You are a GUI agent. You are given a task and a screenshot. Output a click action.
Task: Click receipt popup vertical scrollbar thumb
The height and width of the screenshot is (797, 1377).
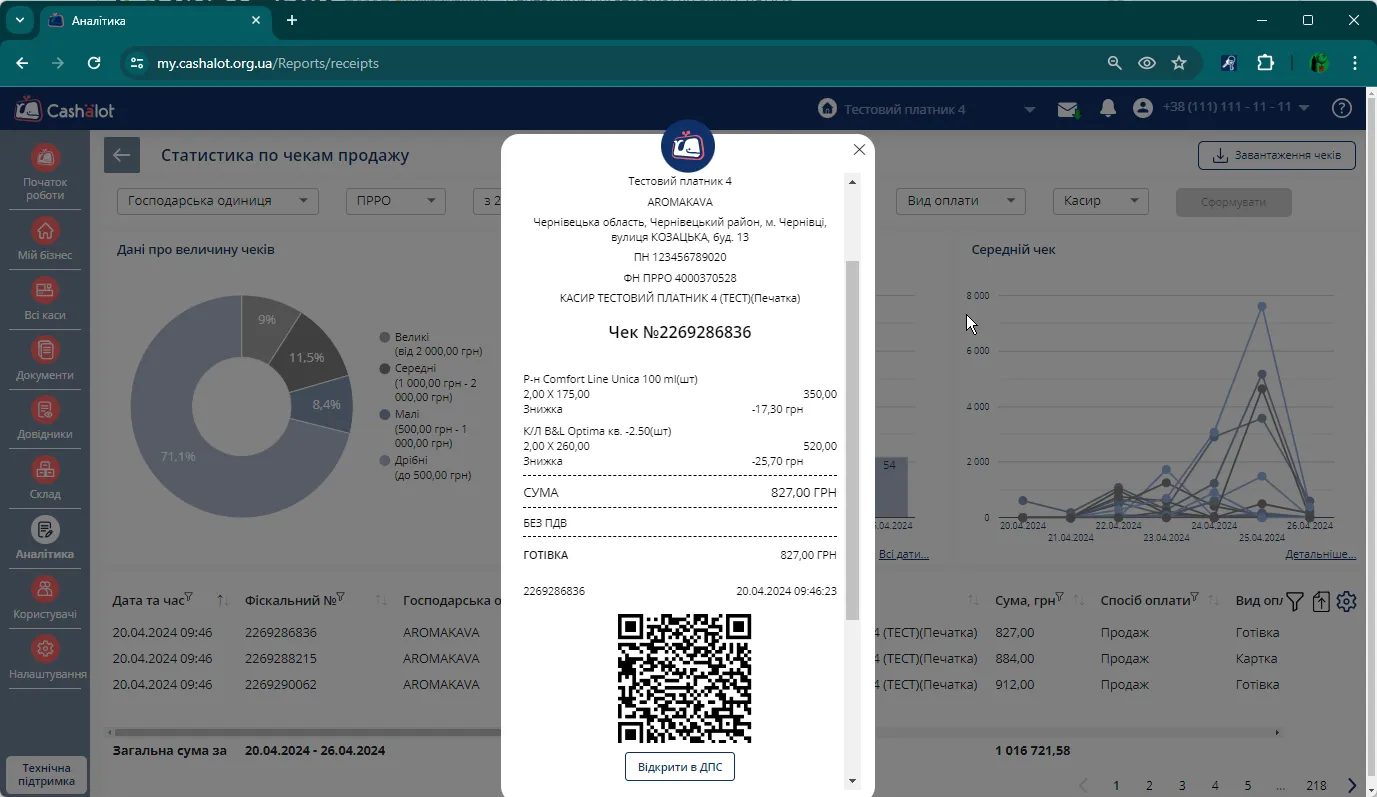coord(852,440)
